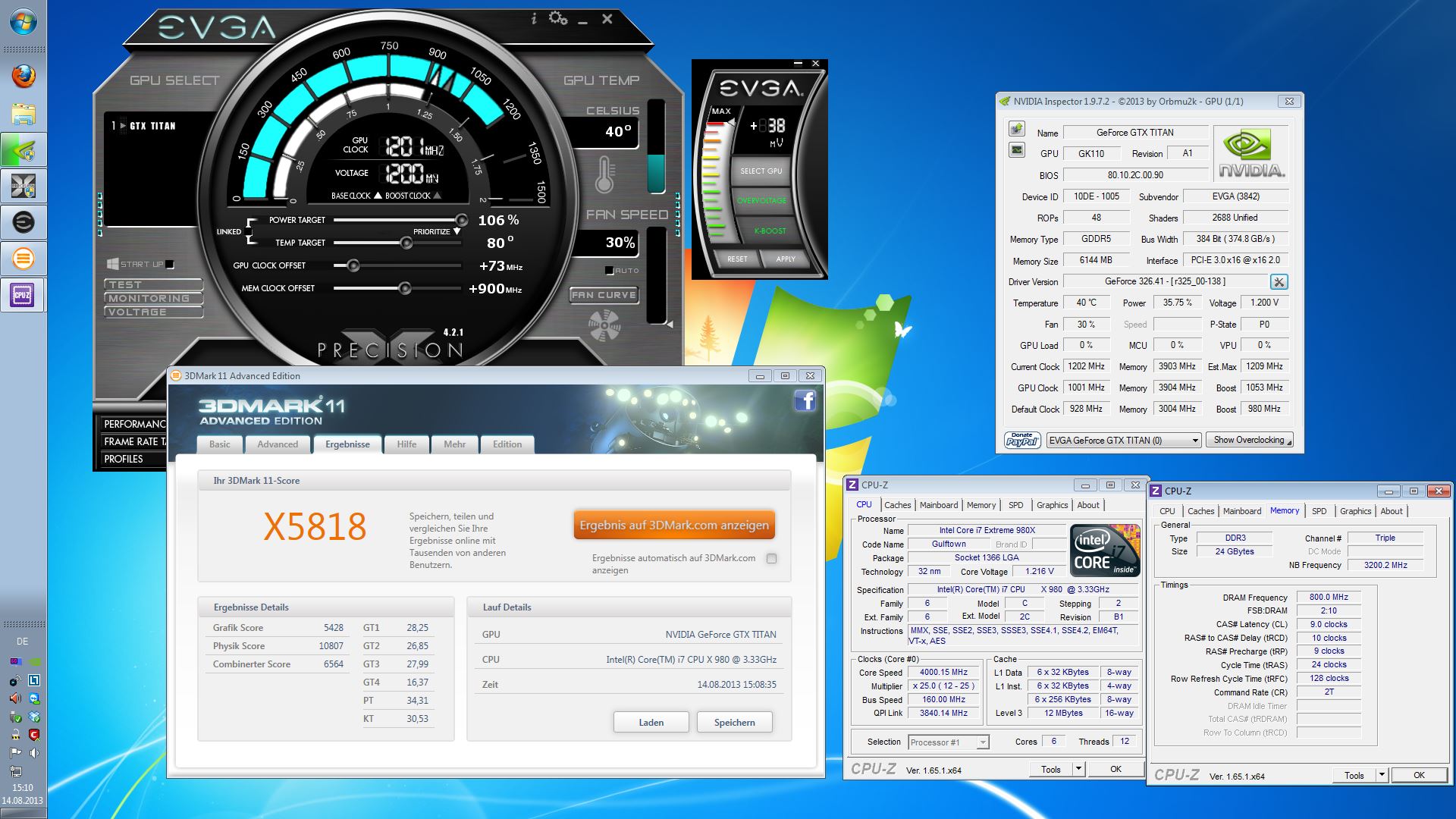This screenshot has height=819, width=1456.
Task: Click the Base Clock triangle marker
Action: click(378, 196)
